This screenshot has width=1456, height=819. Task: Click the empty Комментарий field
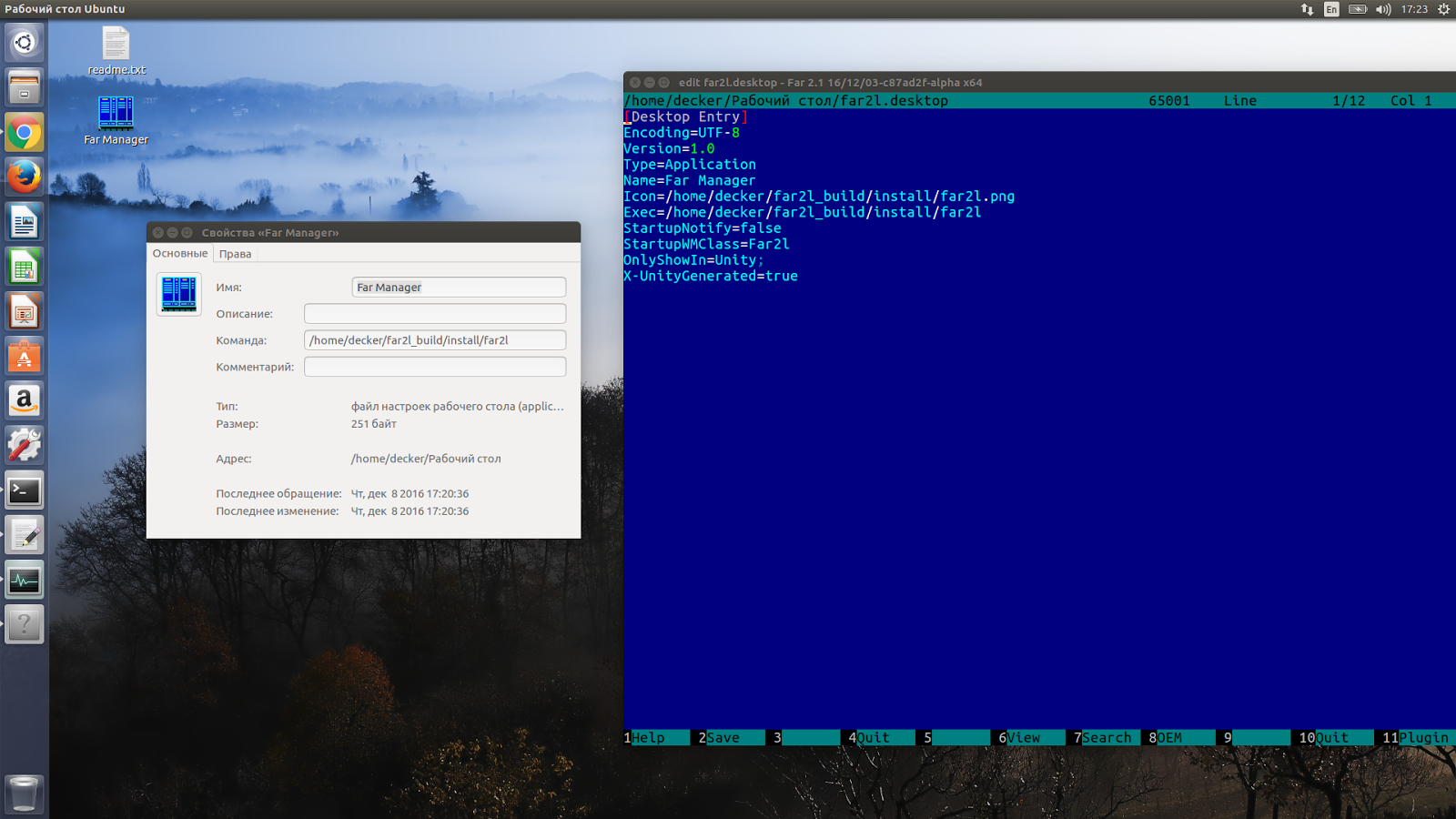tap(435, 367)
